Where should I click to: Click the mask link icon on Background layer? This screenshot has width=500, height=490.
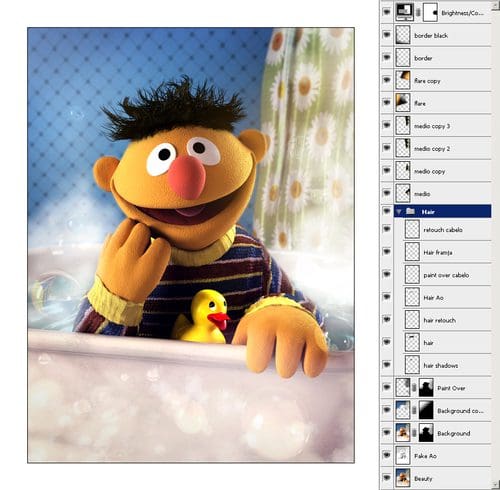[x=414, y=433]
